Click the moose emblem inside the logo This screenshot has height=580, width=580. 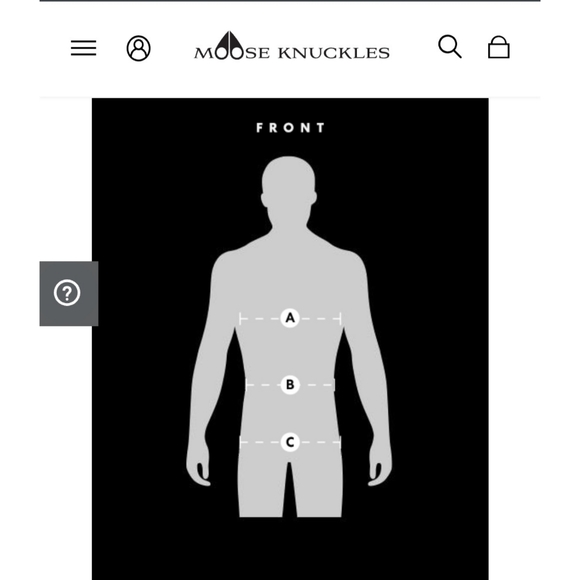coord(230,45)
